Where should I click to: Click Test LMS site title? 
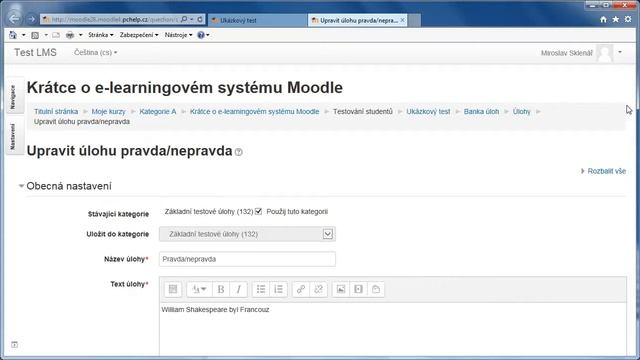(36, 53)
